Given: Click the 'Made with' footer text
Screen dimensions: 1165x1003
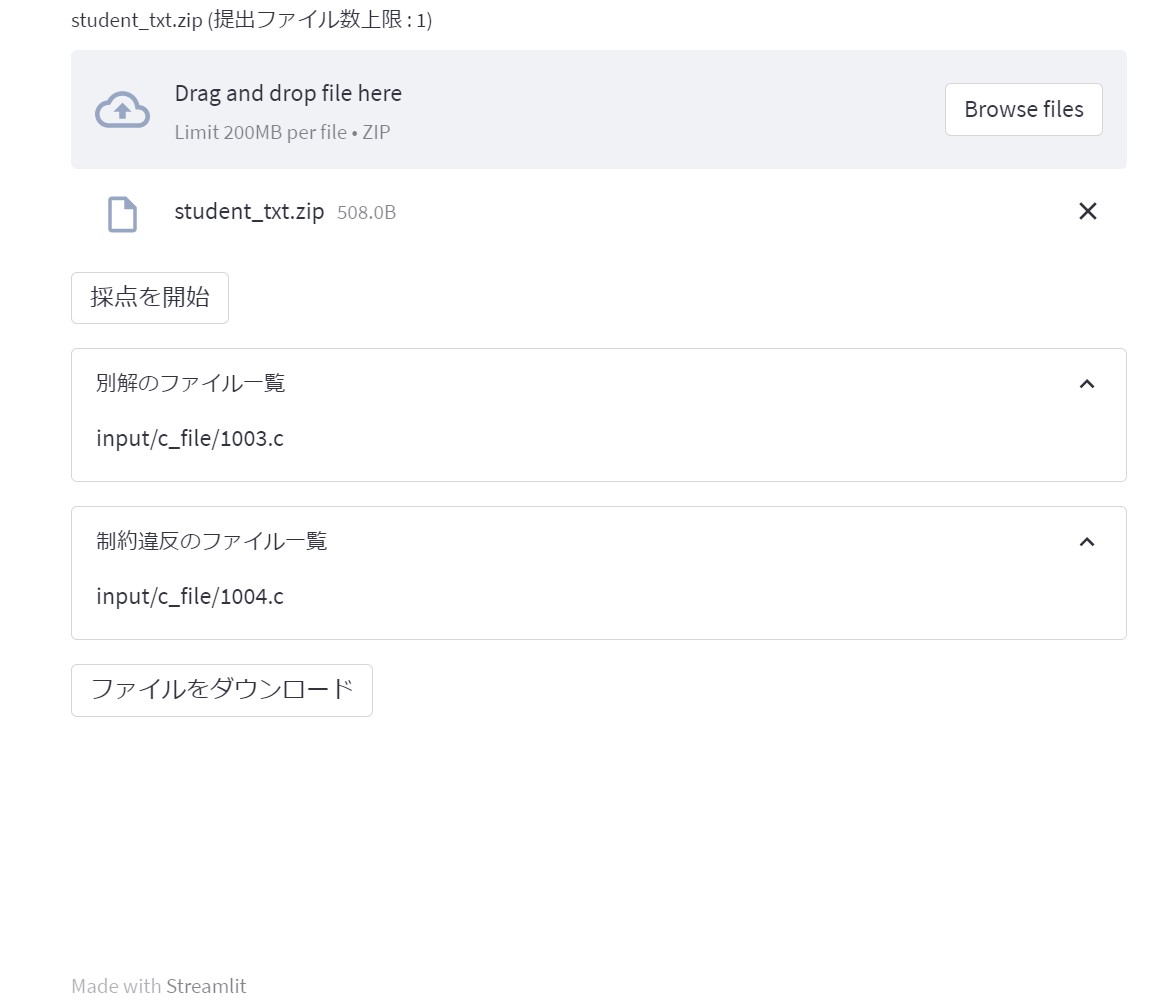Looking at the screenshot, I should coord(115,986).
